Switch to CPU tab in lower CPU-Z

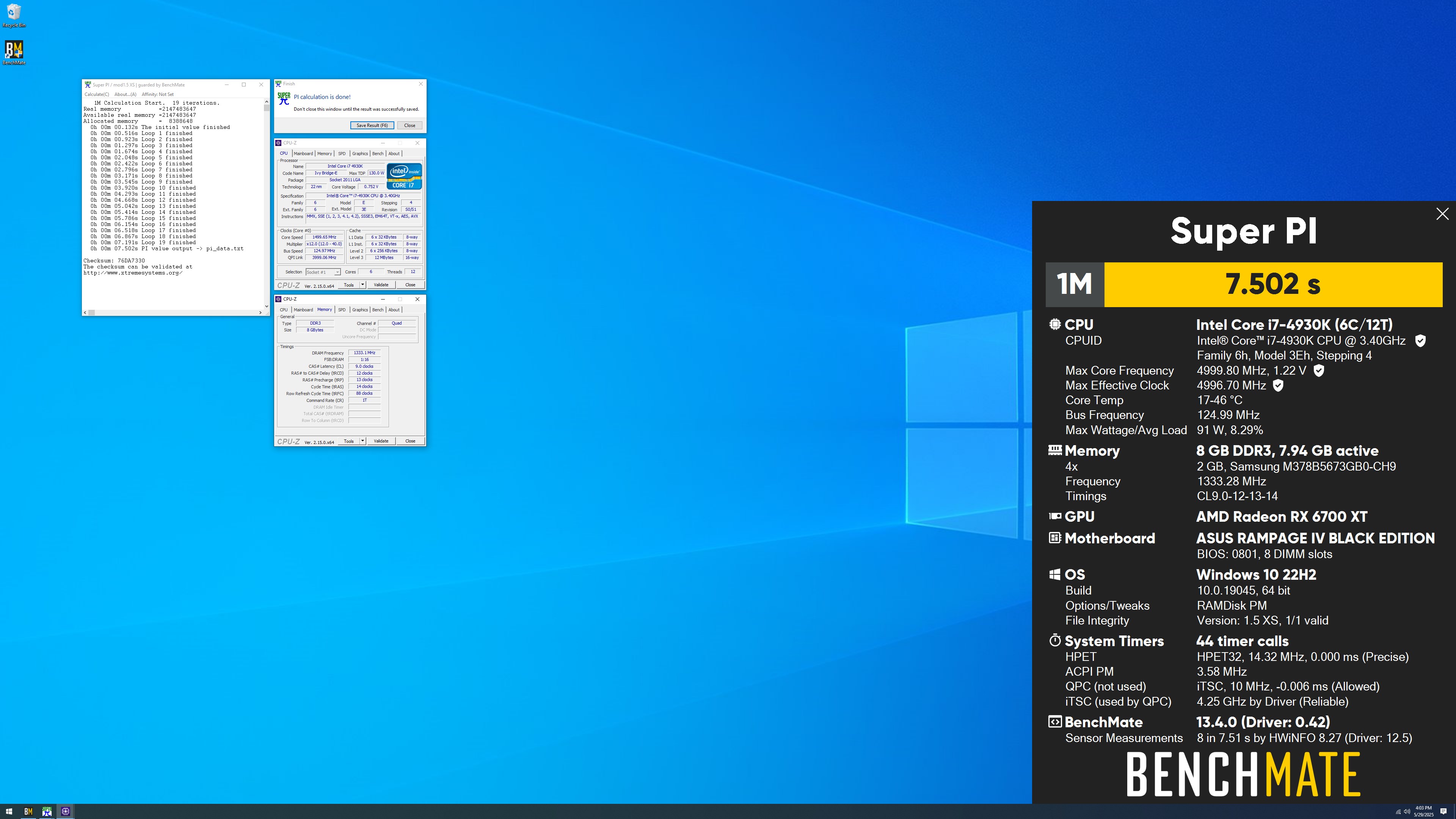pos(284,310)
